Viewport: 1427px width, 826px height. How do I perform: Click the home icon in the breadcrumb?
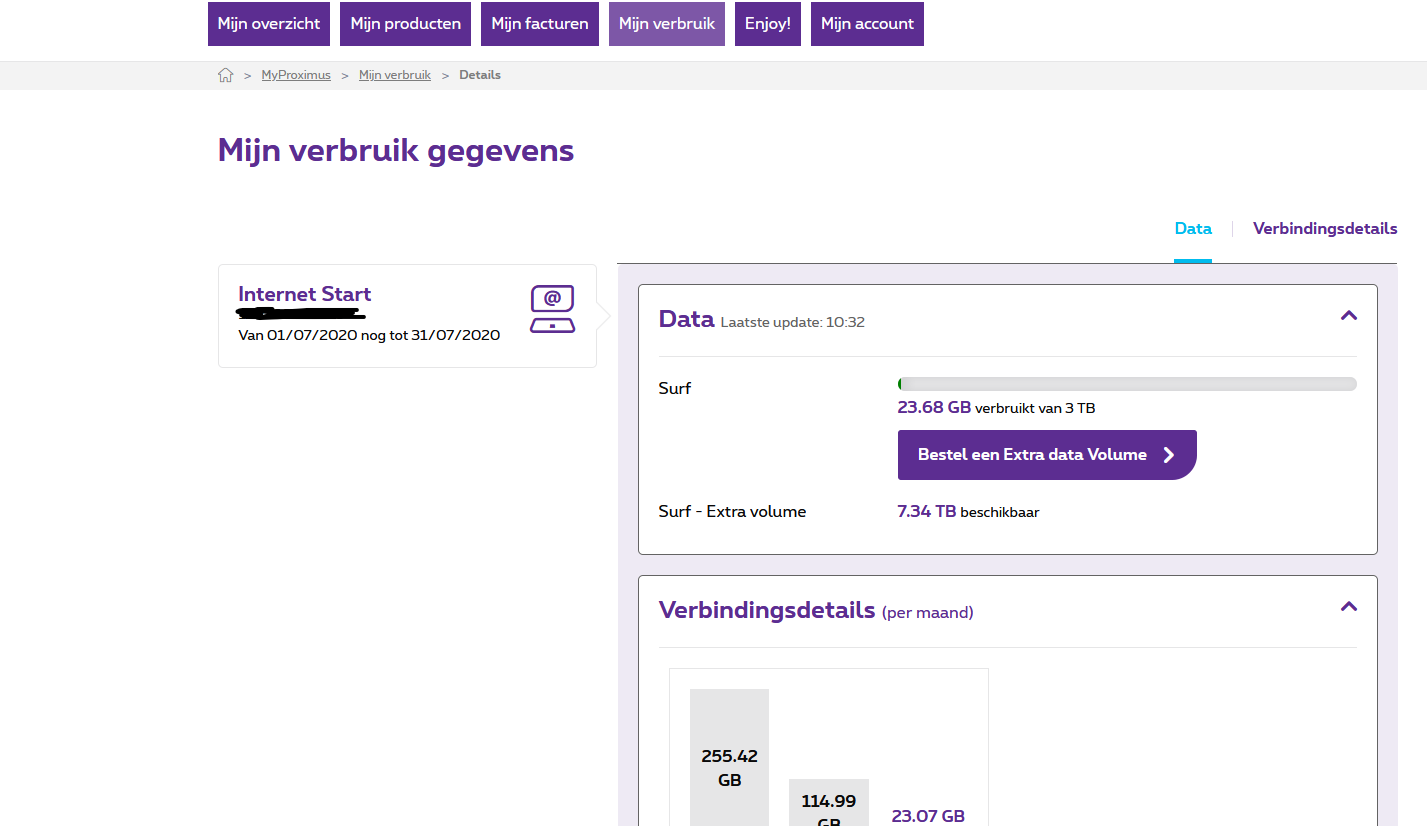coord(225,75)
